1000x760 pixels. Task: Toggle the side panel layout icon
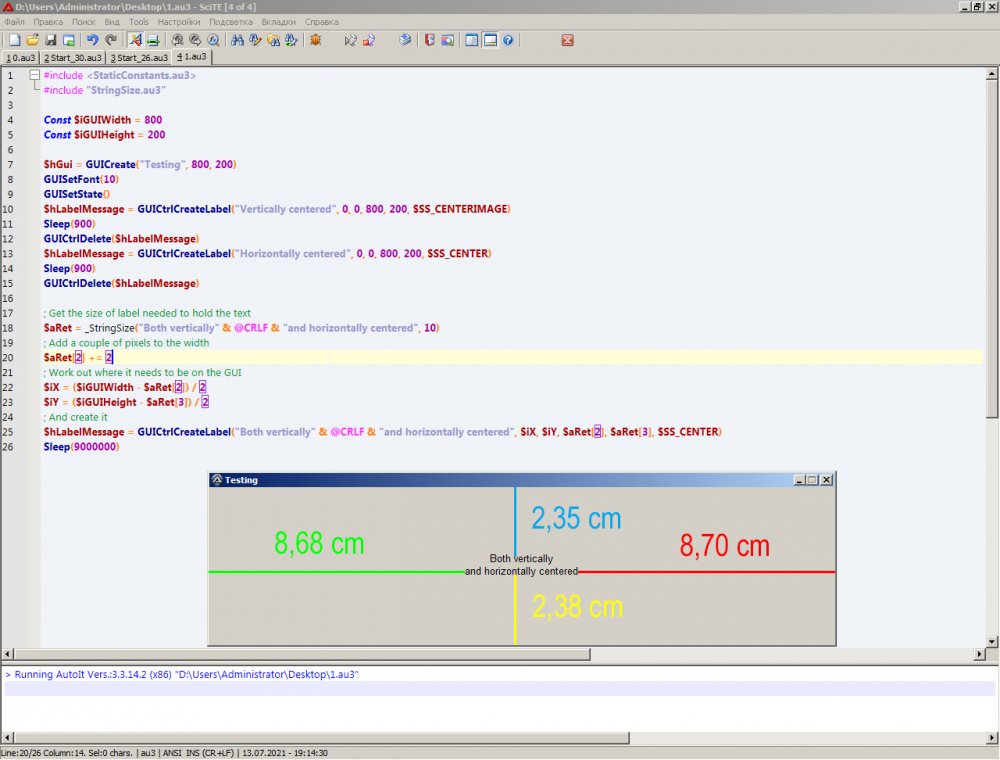pos(471,40)
